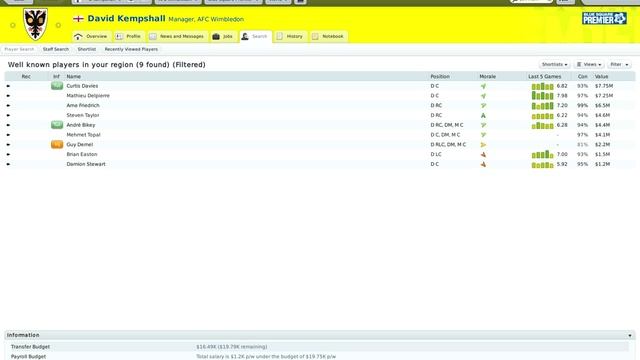Expand the André Bikey row arrow
This screenshot has height=360, width=640.
8,125
